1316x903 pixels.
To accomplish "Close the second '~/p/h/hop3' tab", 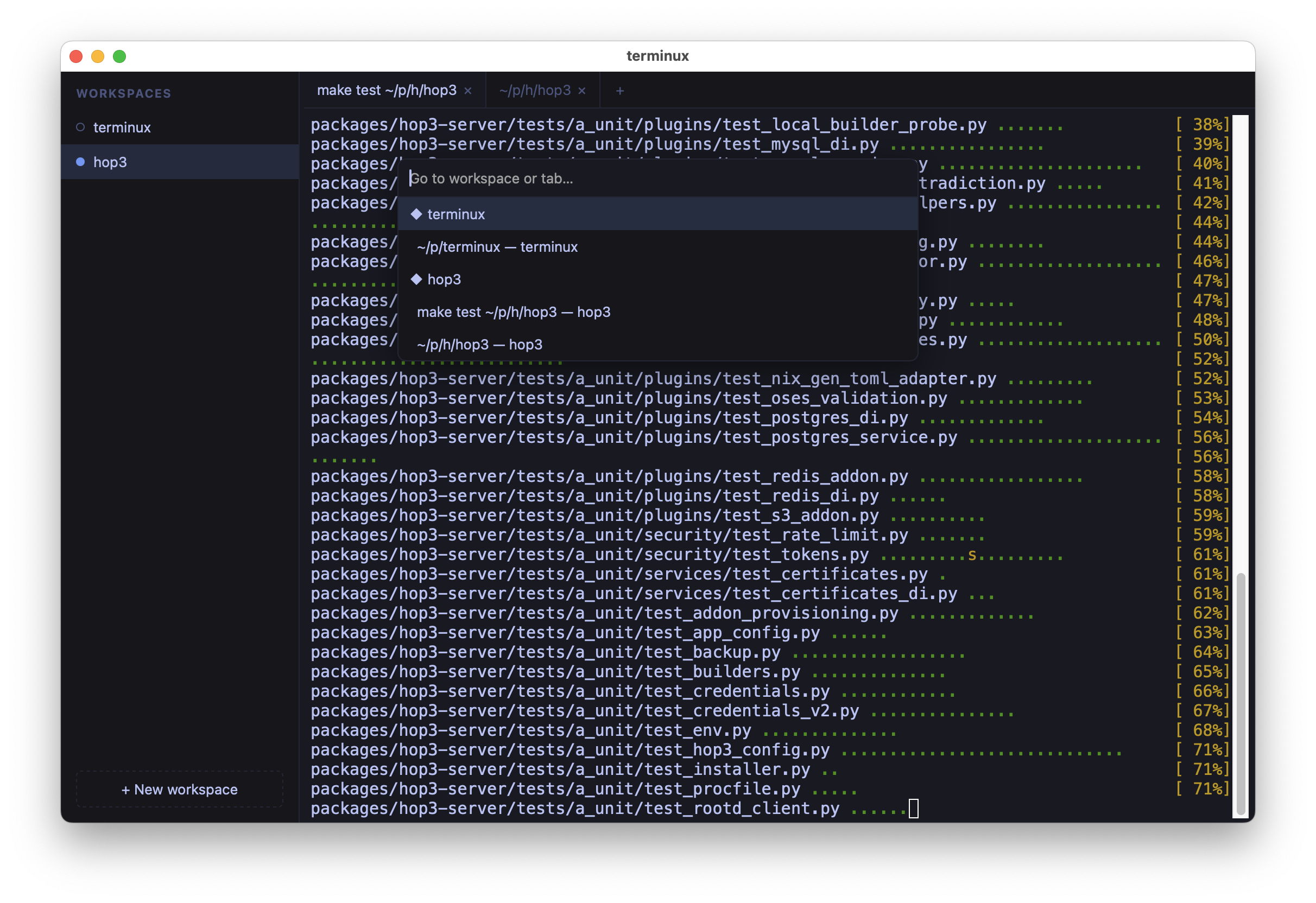I will [581, 91].
